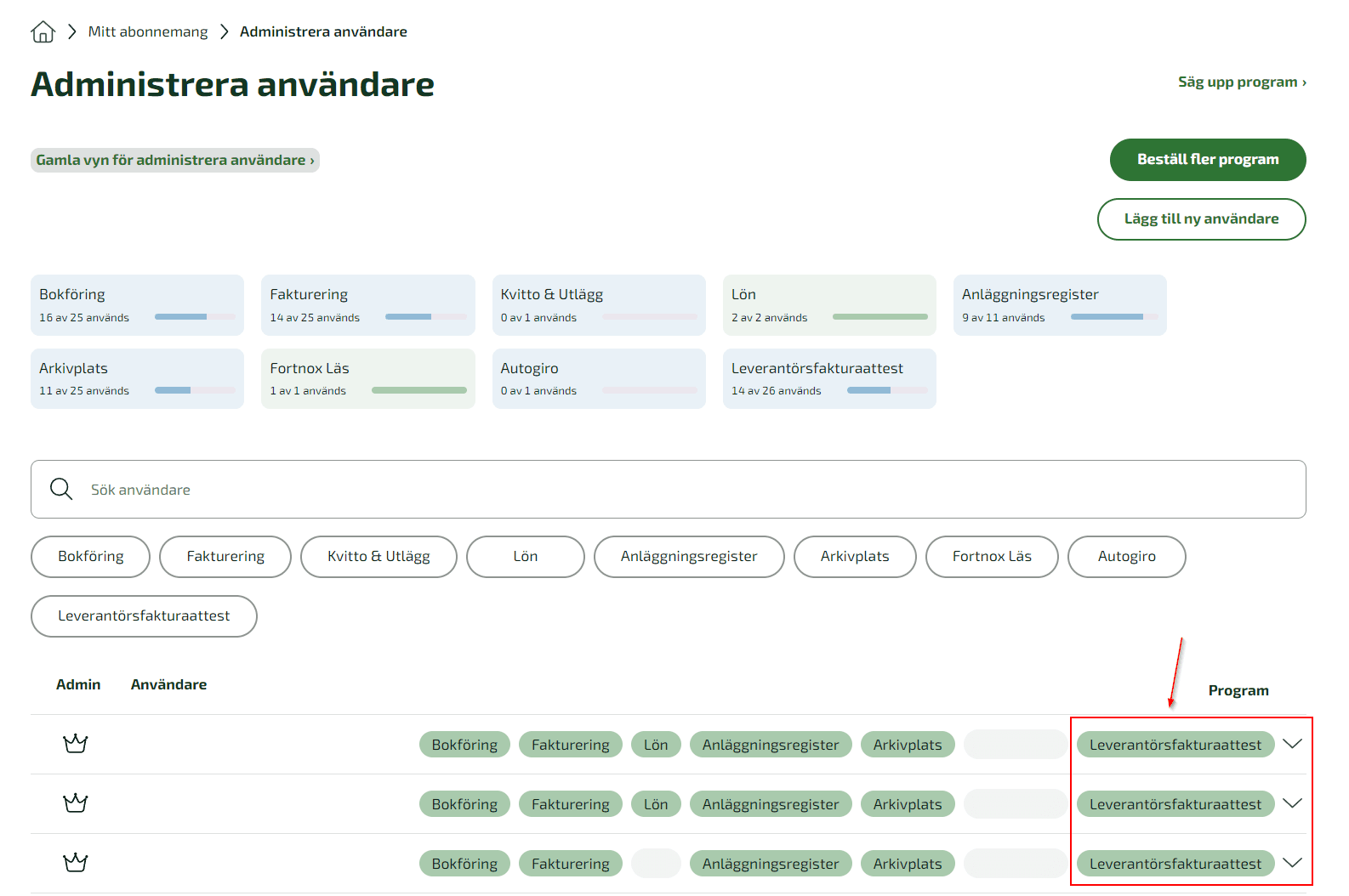Open the Säg upp program link
Viewport: 1349px width, 896px height.
click(x=1242, y=82)
